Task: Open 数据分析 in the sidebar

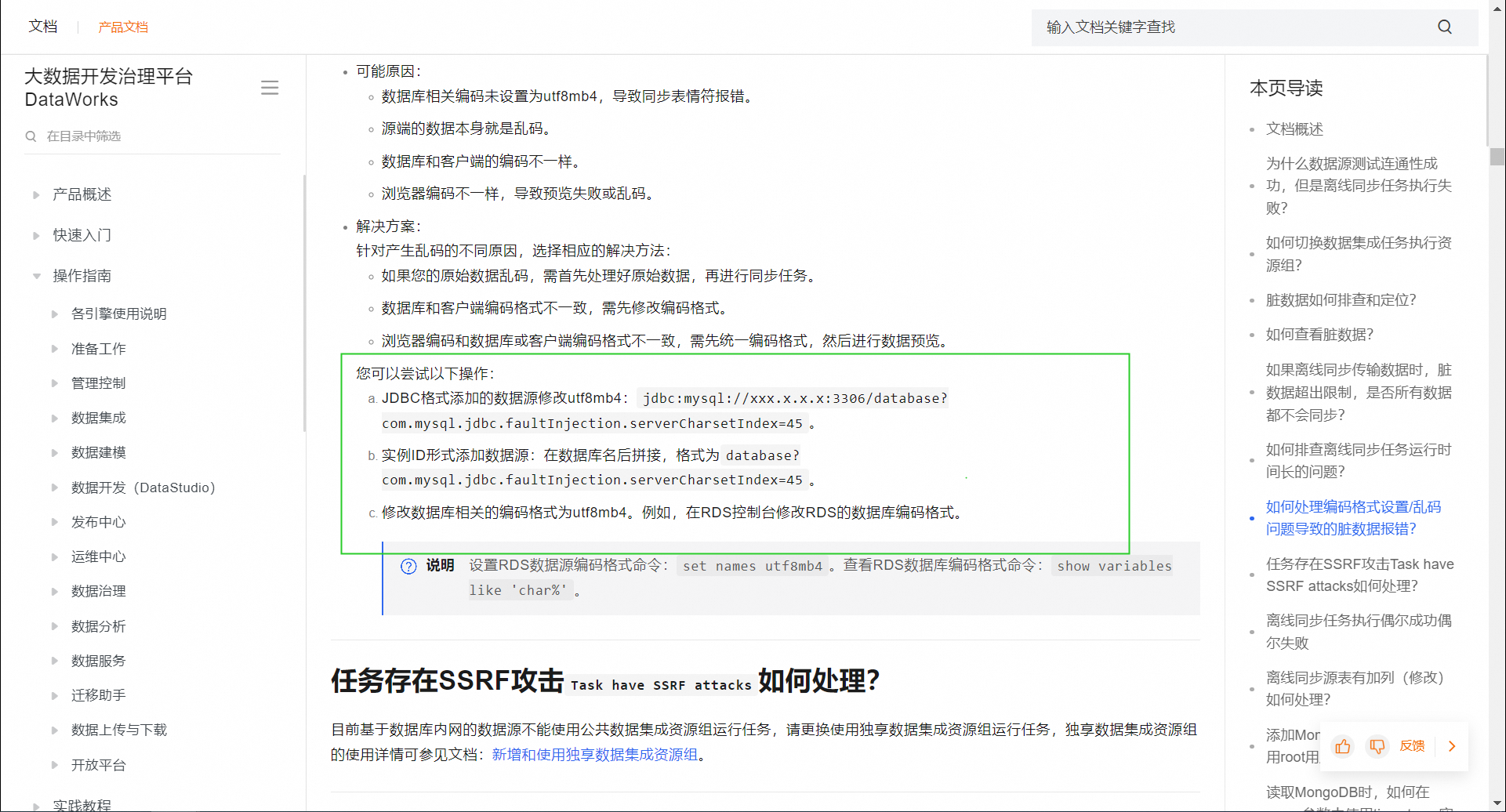Action: pyautogui.click(x=99, y=626)
